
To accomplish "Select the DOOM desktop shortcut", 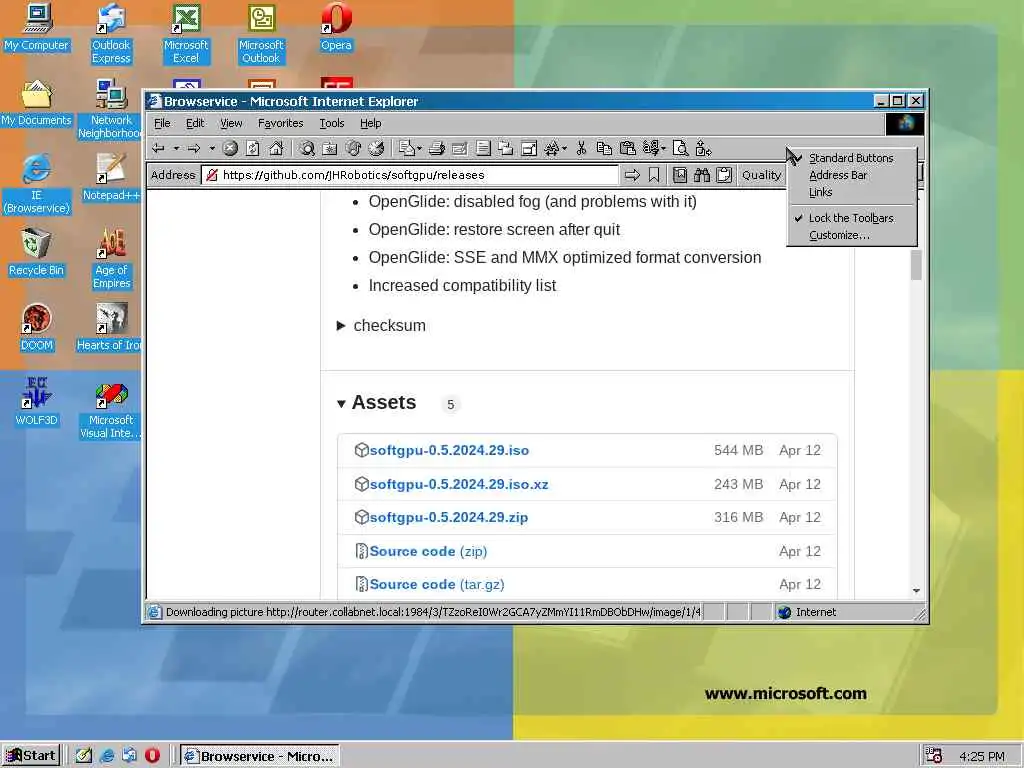I will point(36,327).
